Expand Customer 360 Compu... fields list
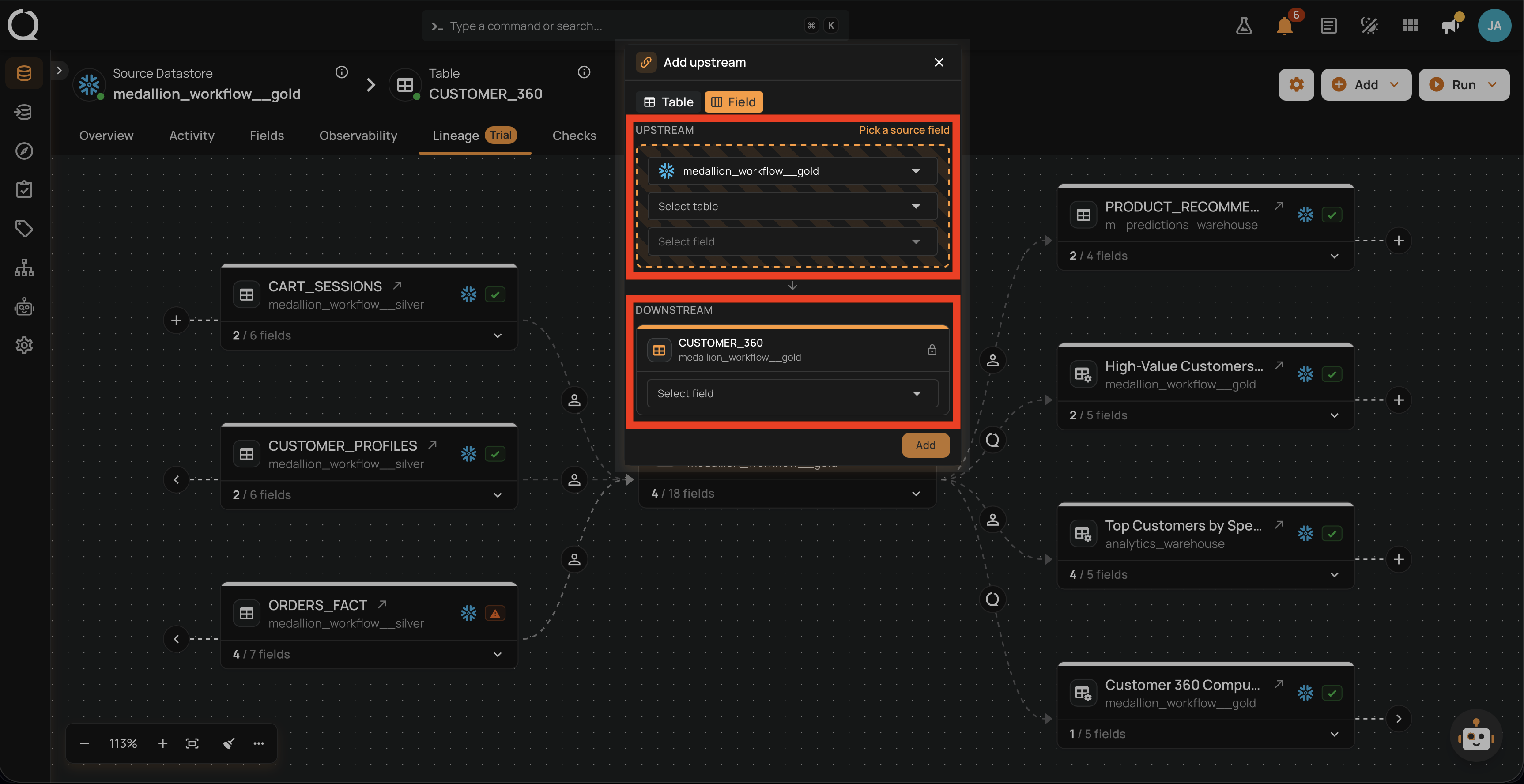The width and height of the screenshot is (1524, 784). 1334,734
